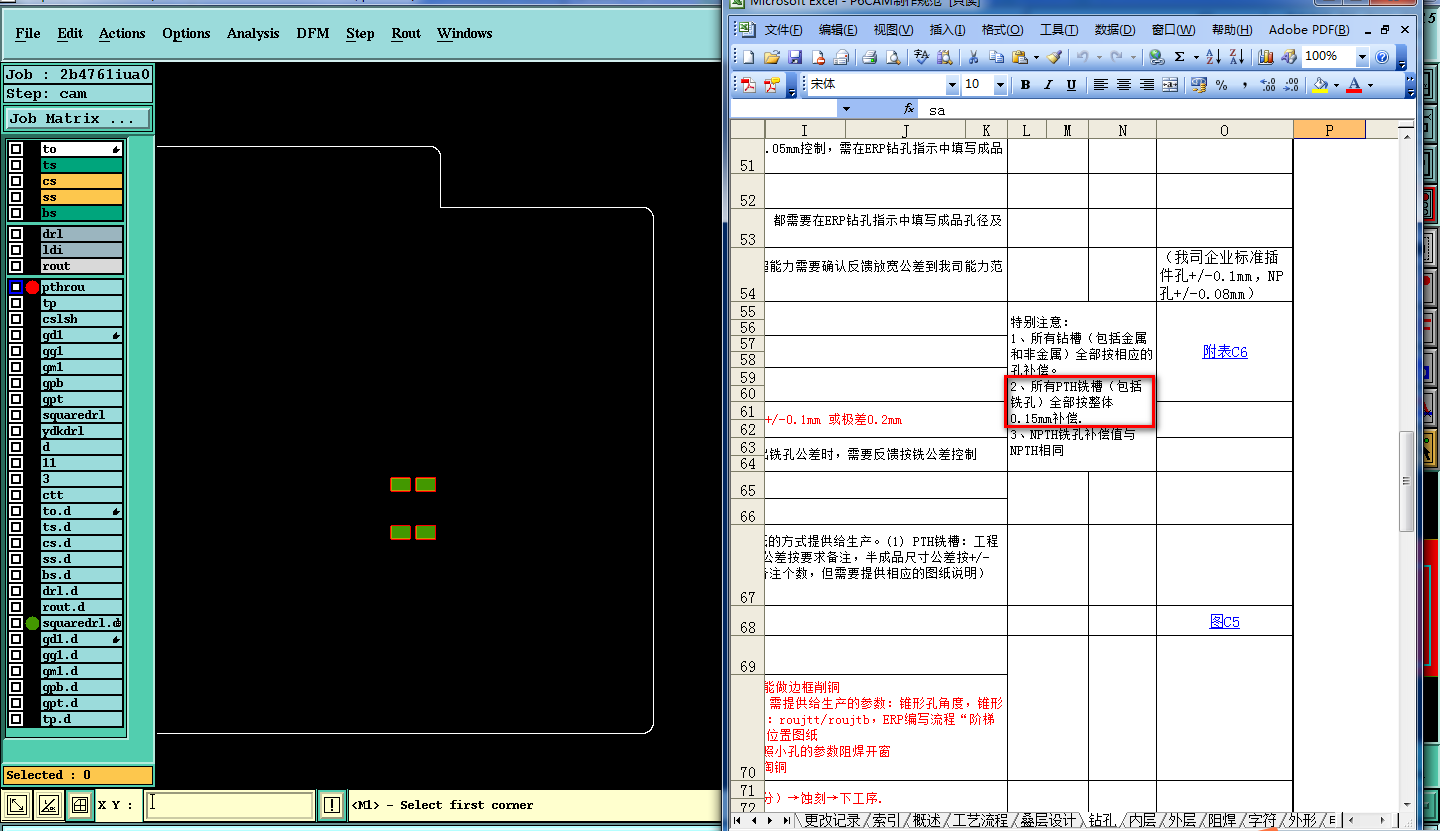Open the 格式(O) menu in Excel
1440x831 pixels.
tap(1002, 30)
